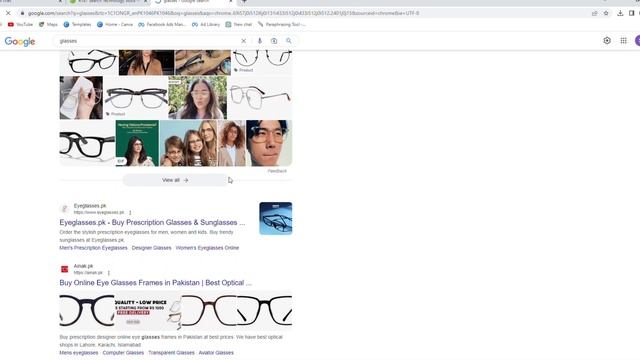
Task: Open the Home - Canva bookmark
Action: coord(115,24)
